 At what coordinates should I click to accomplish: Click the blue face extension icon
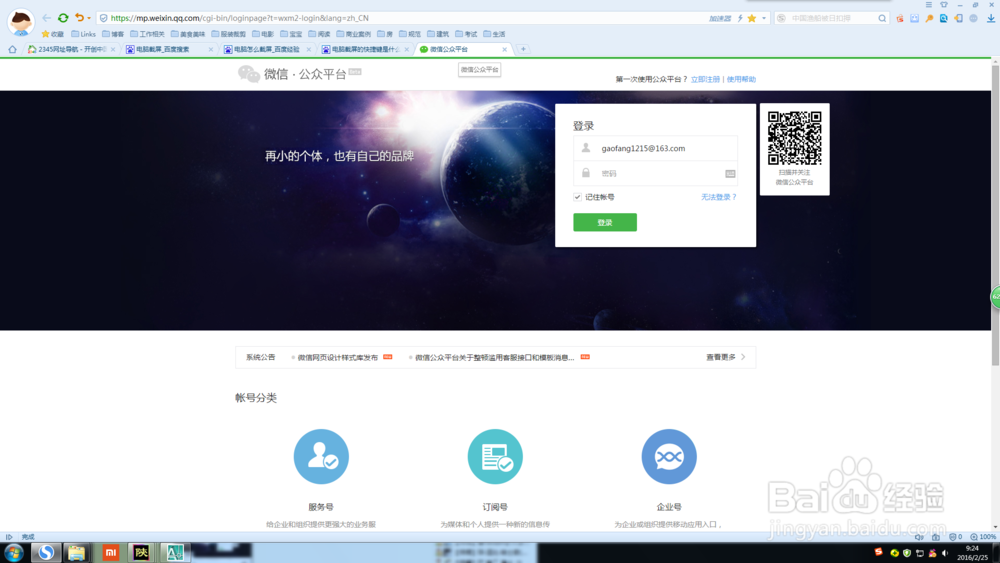[915, 18]
